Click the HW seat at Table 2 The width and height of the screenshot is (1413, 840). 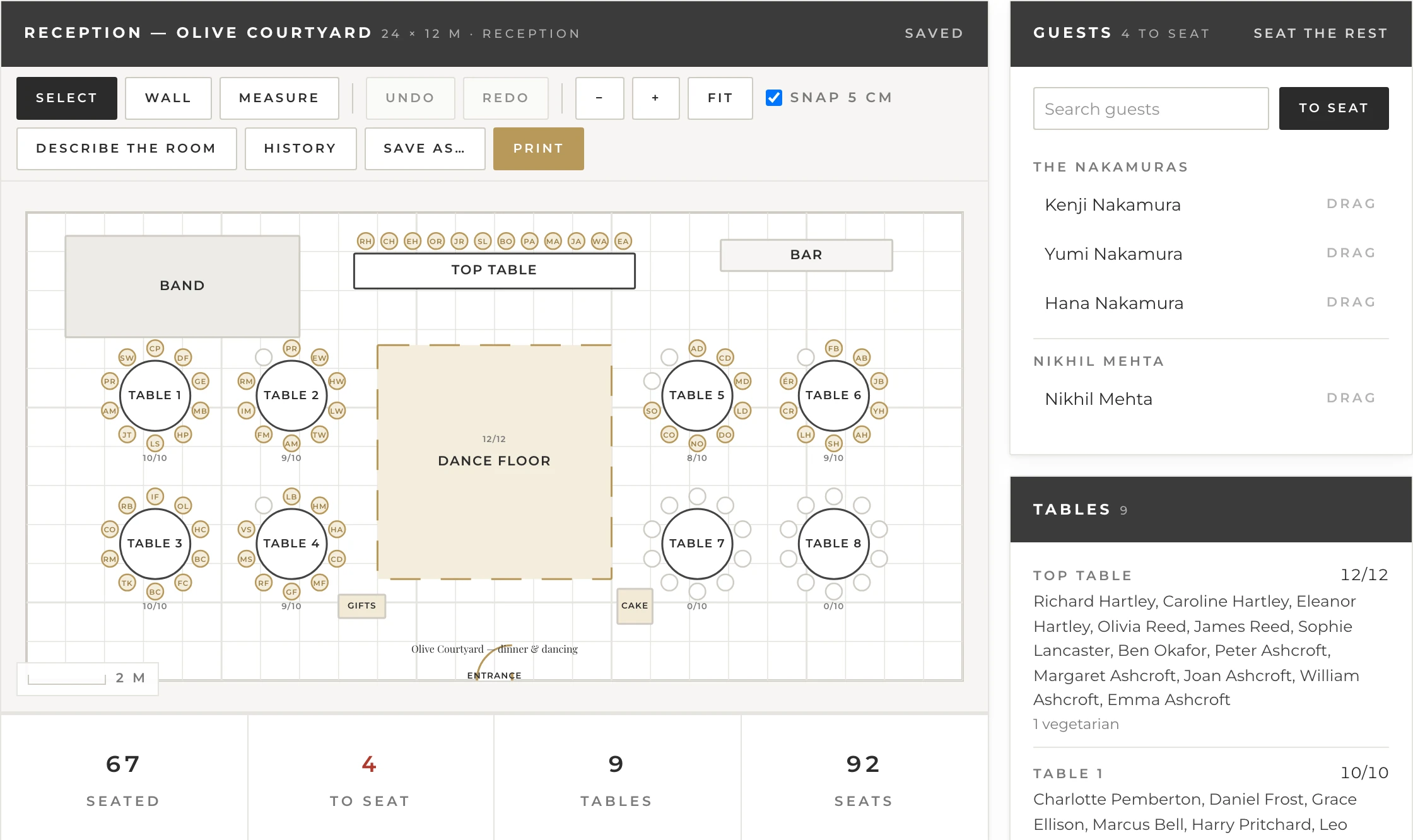click(x=337, y=381)
